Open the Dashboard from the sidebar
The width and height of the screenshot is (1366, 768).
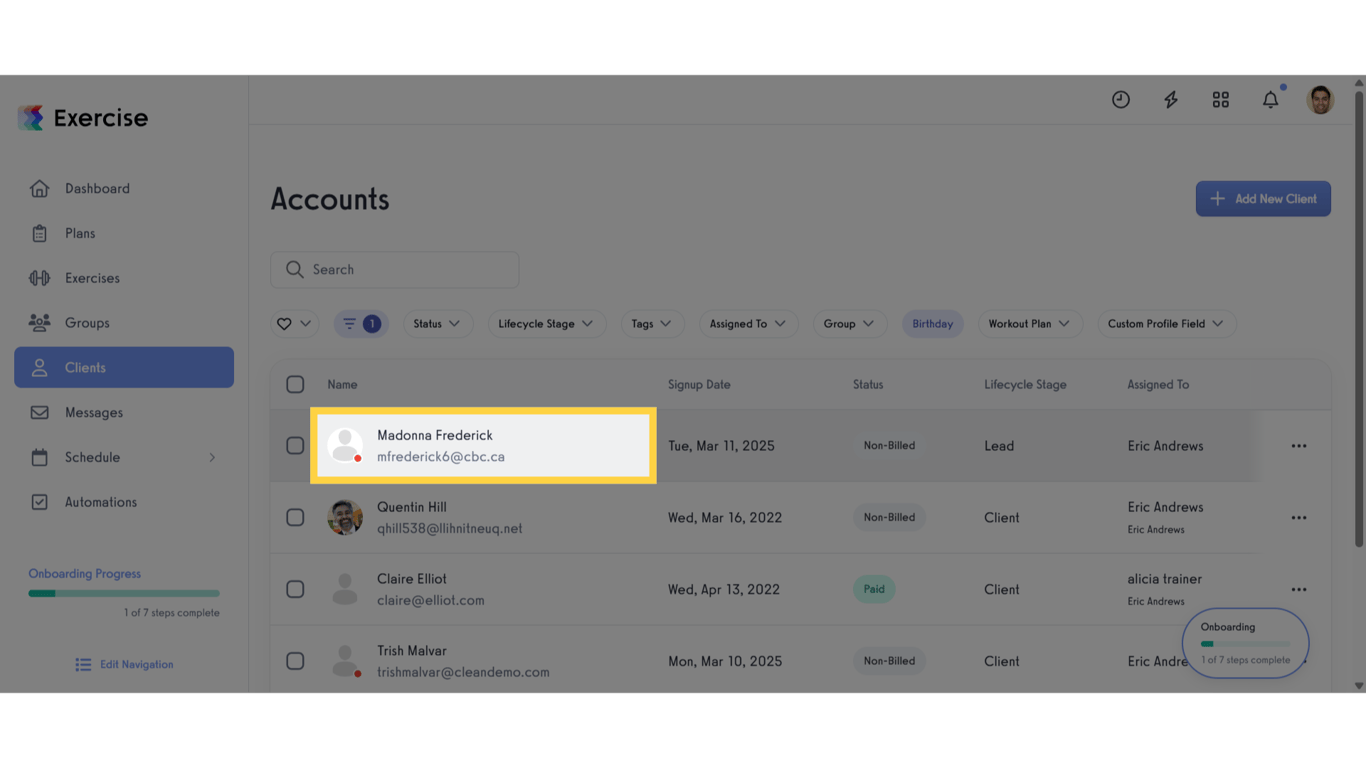(96, 188)
